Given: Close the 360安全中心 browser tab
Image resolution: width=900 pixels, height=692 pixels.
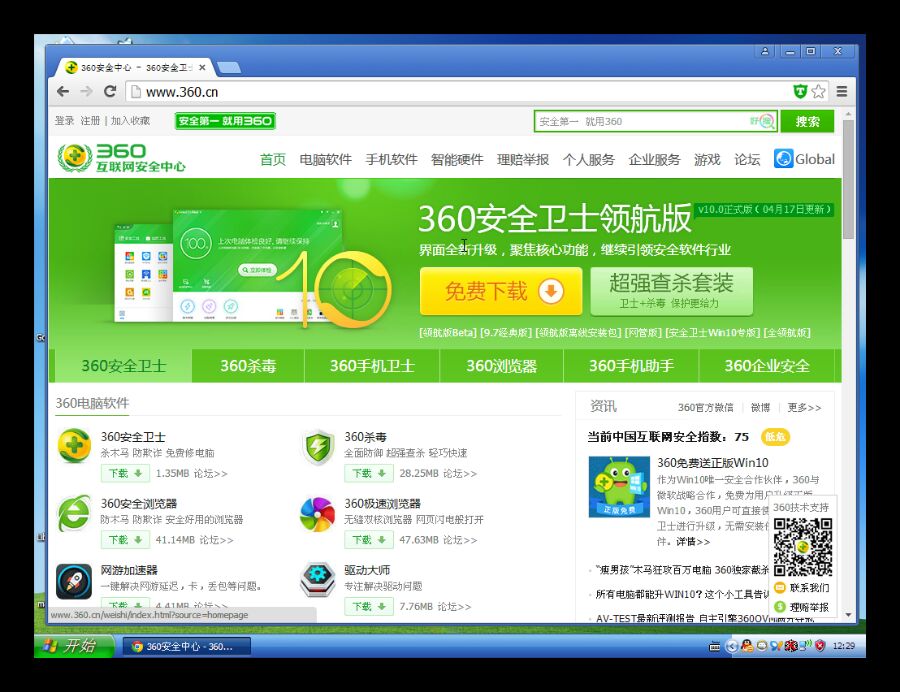Looking at the screenshot, I should tap(202, 68).
